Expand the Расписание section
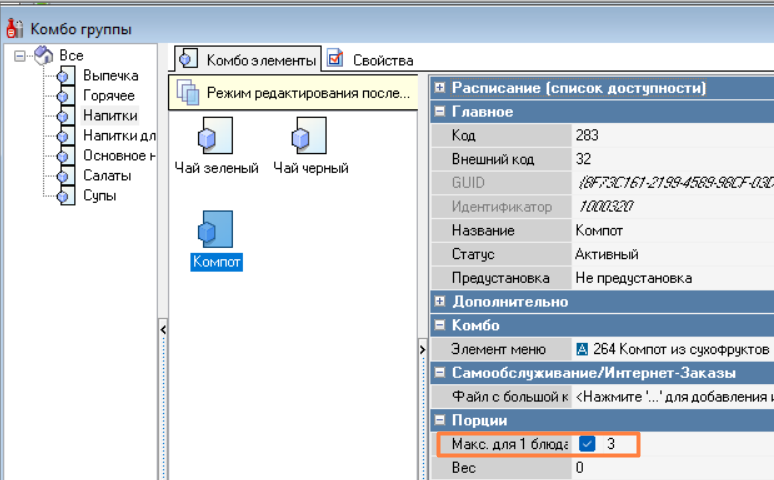774x480 pixels. tap(440, 88)
